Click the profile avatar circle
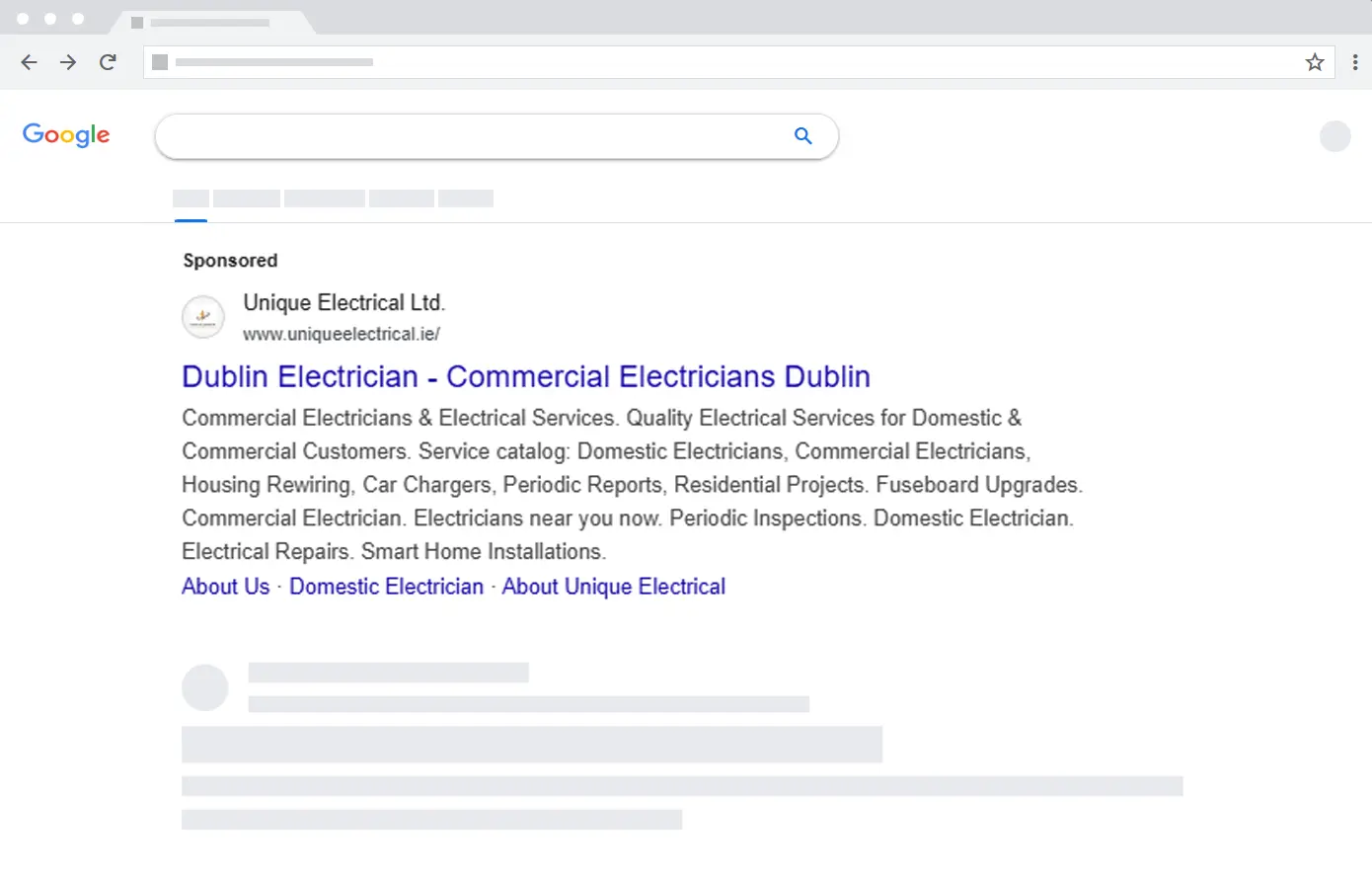The height and width of the screenshot is (876, 1372). click(1334, 135)
